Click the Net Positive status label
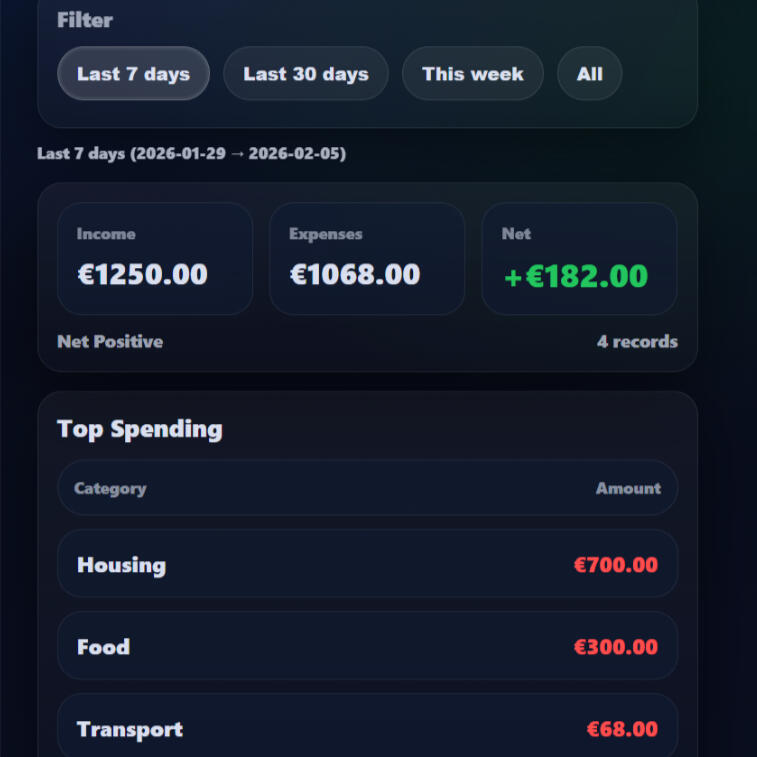Screen dimensions: 757x757 tap(110, 342)
